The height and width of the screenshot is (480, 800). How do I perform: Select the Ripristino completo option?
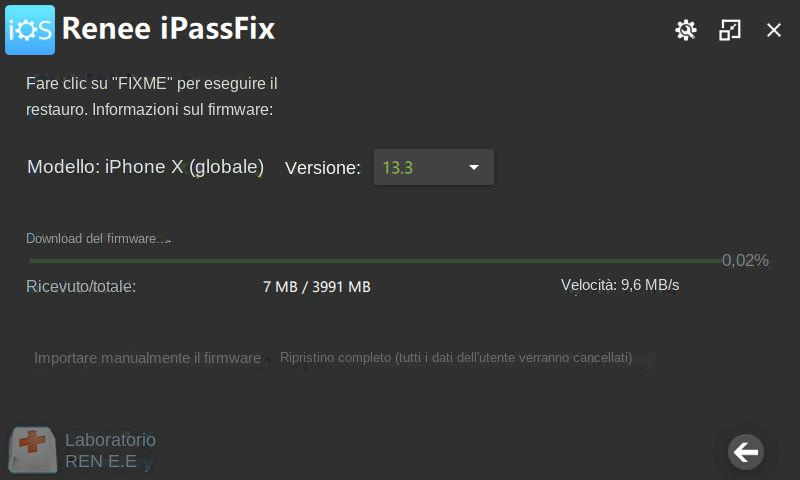tap(456, 358)
